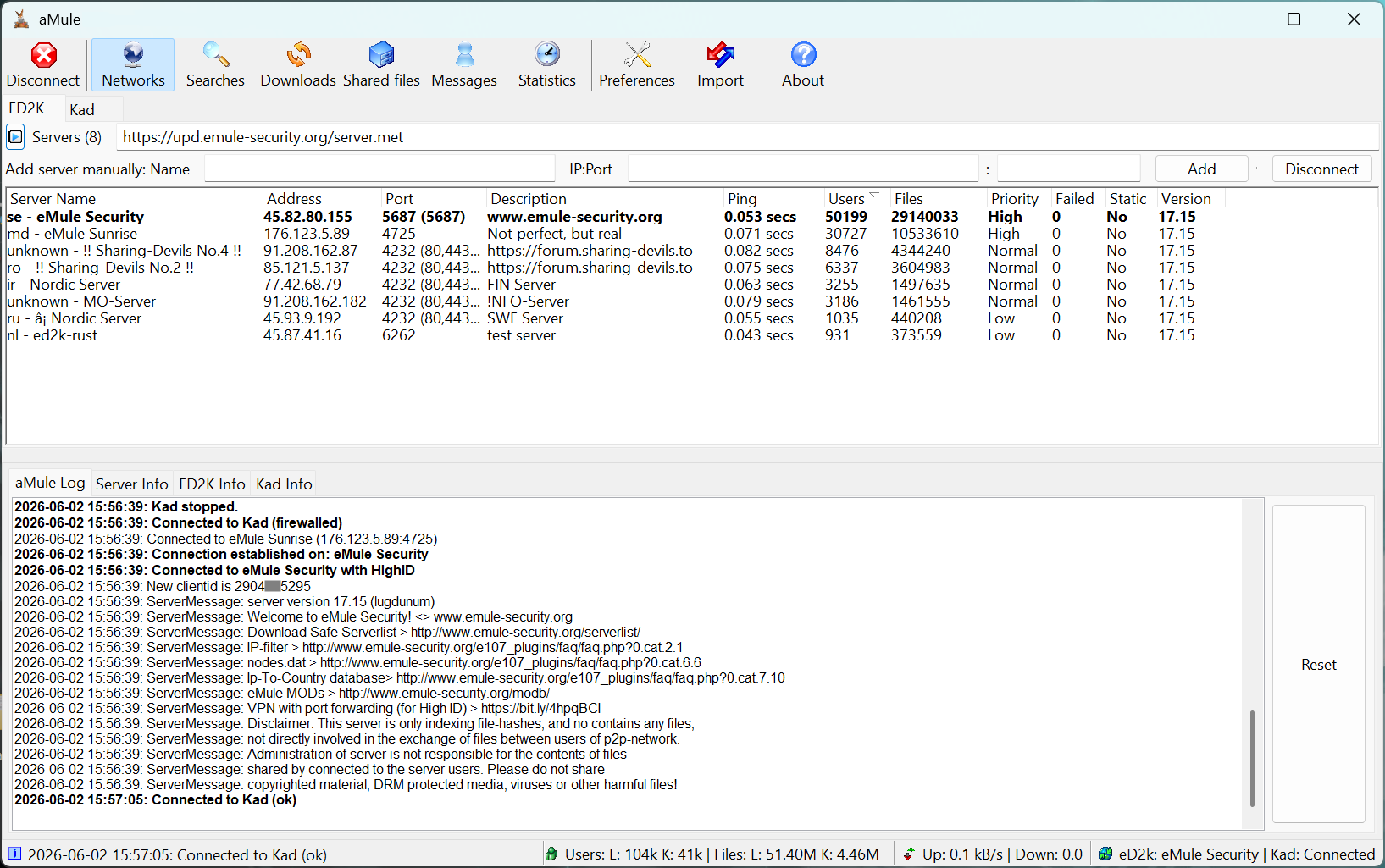Sort by Users column header
The width and height of the screenshot is (1385, 868).
point(857,198)
